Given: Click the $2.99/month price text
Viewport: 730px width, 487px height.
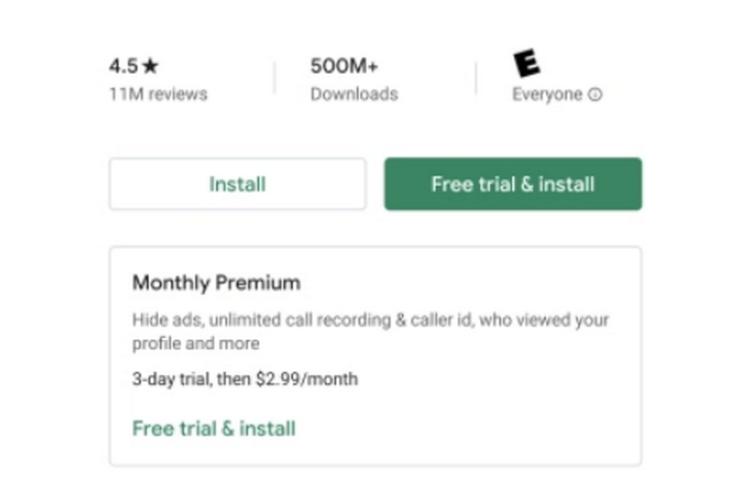Looking at the screenshot, I should pos(307,379).
